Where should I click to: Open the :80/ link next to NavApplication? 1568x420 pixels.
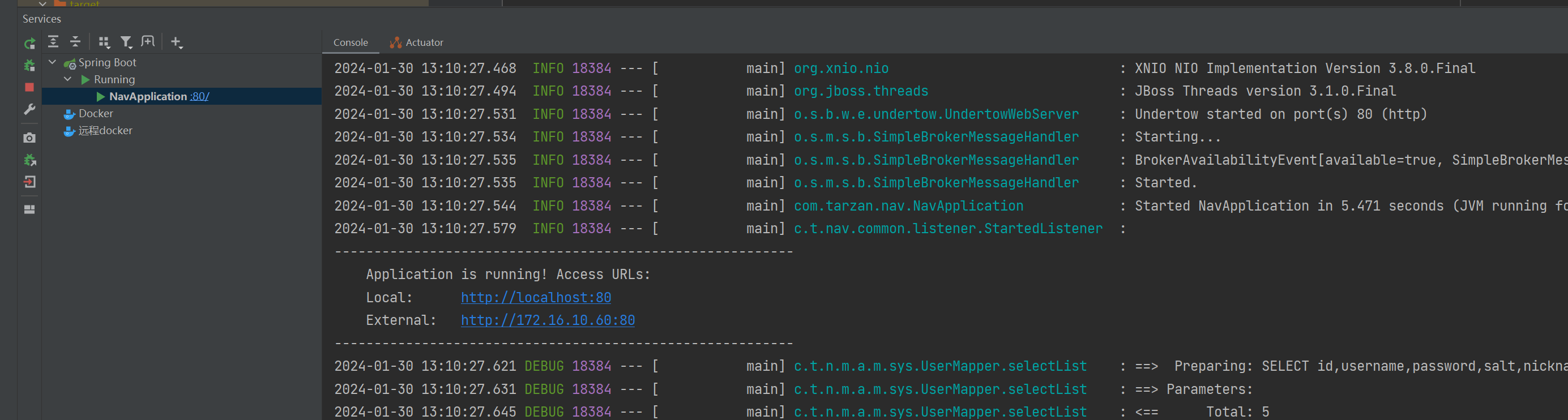coord(199,96)
